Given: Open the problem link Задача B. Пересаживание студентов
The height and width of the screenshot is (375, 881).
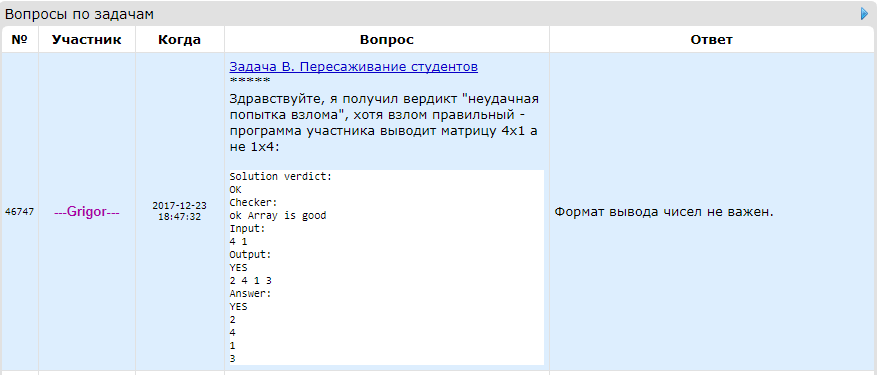Looking at the screenshot, I should [353, 67].
